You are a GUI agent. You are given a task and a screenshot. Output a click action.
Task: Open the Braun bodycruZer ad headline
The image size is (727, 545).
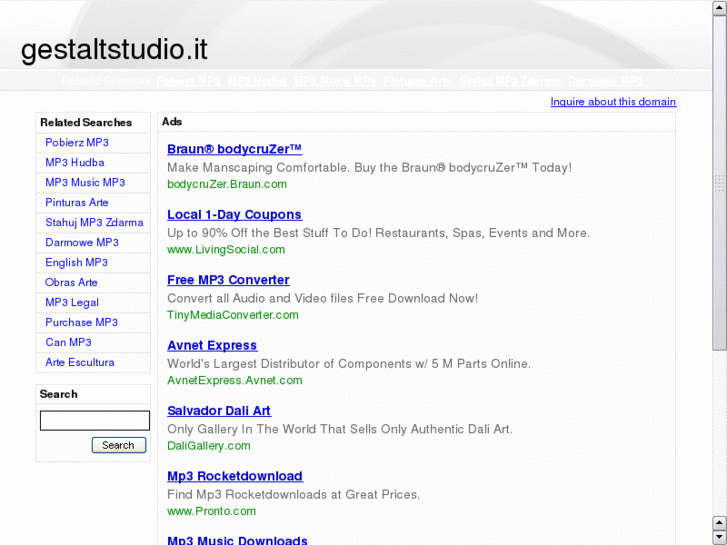click(x=234, y=149)
